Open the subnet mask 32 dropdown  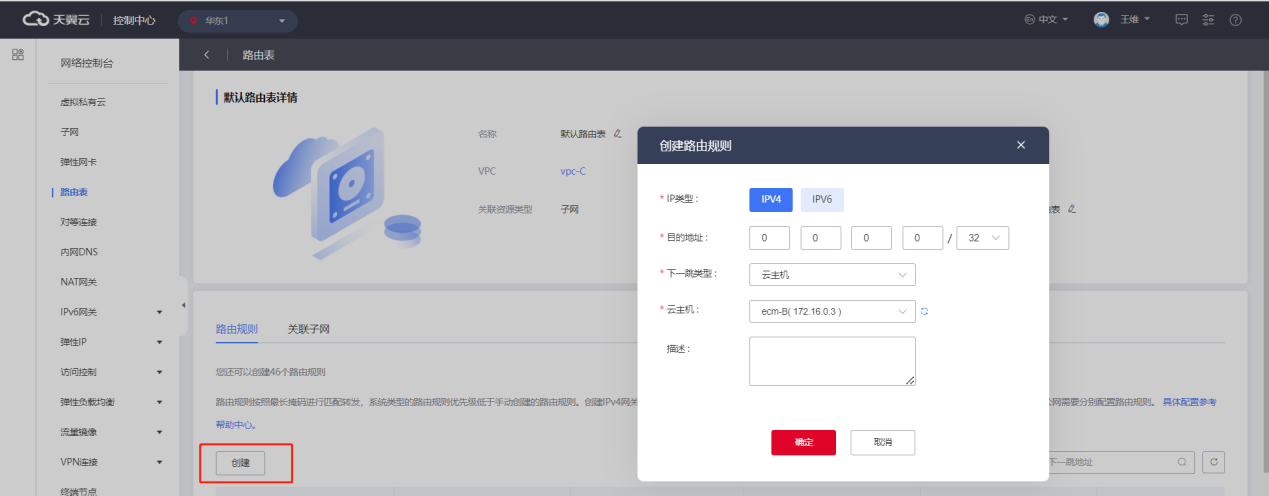[x=982, y=238]
